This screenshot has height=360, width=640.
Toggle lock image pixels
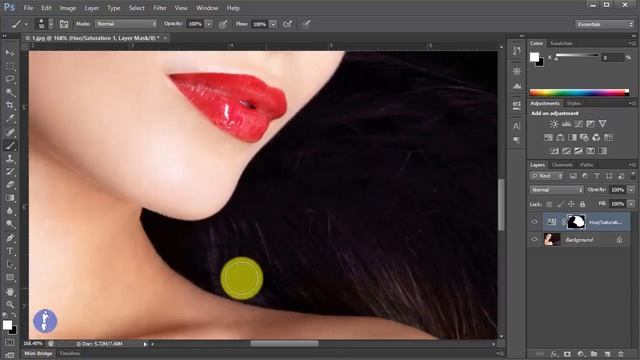(x=560, y=204)
